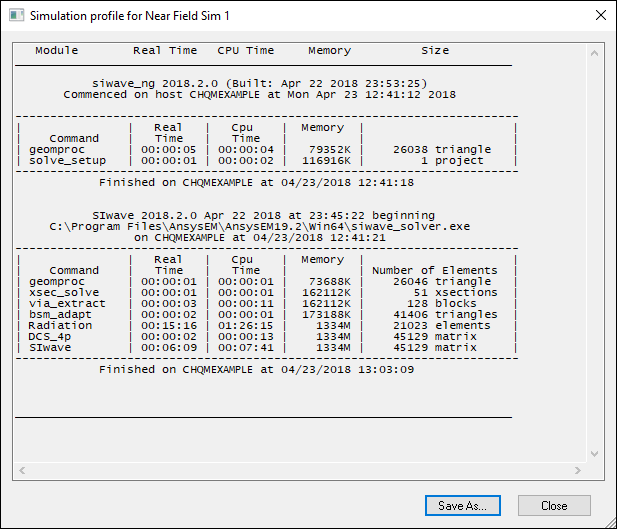
Task: Click the 'SIwave' command row
Action: click(267, 348)
